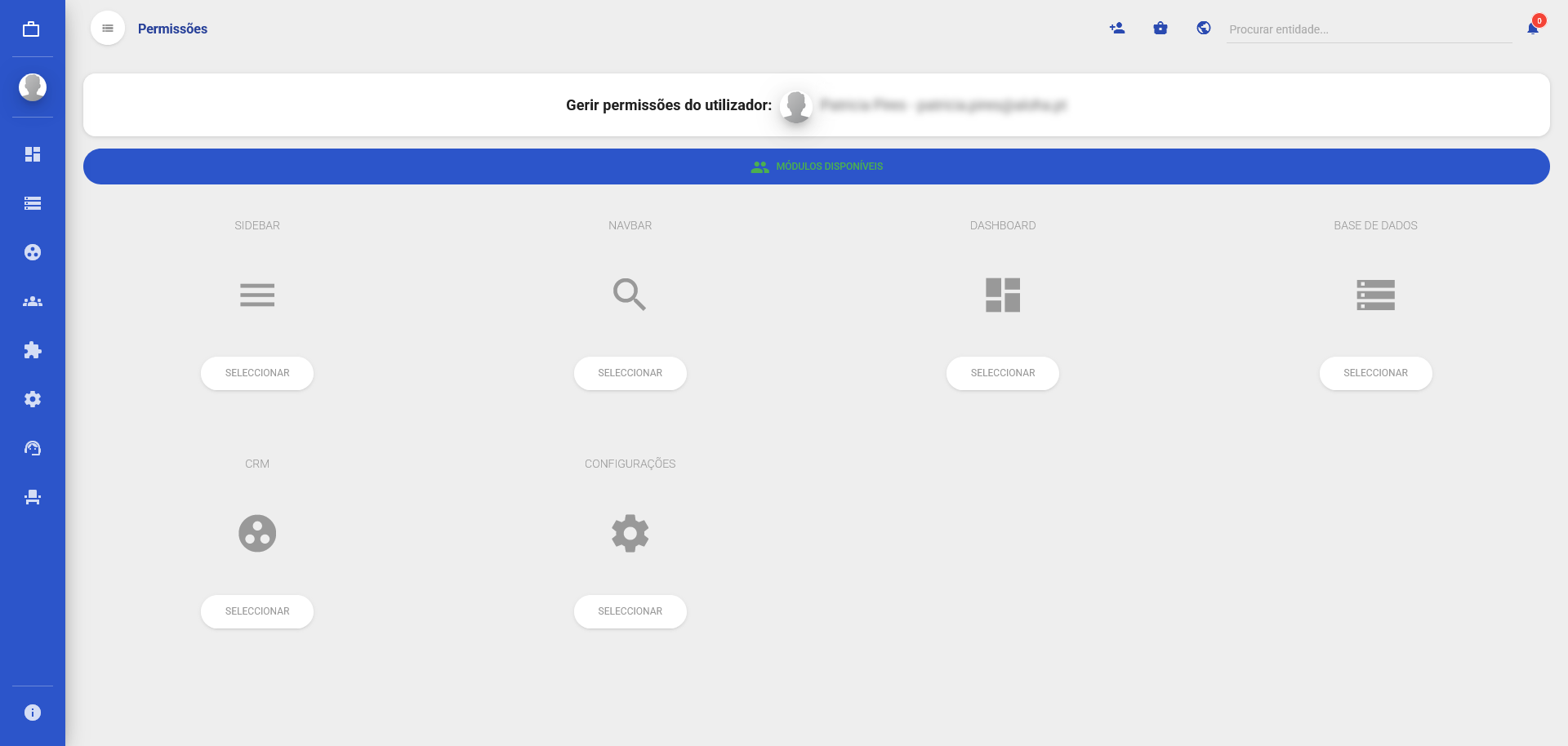This screenshot has height=746, width=1568.
Task: Click the Sidebar module hamburger icon
Action: [x=257, y=295]
